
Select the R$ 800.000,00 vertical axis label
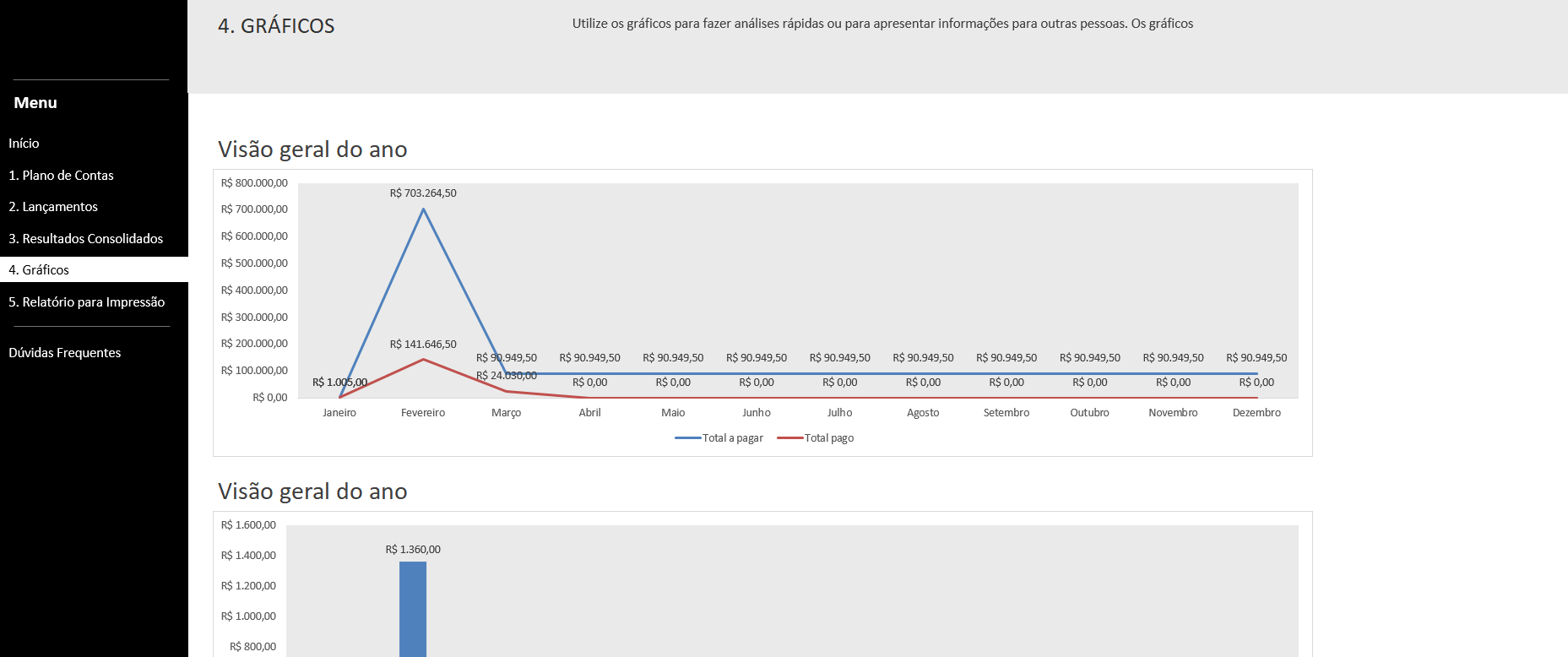pyautogui.click(x=254, y=183)
